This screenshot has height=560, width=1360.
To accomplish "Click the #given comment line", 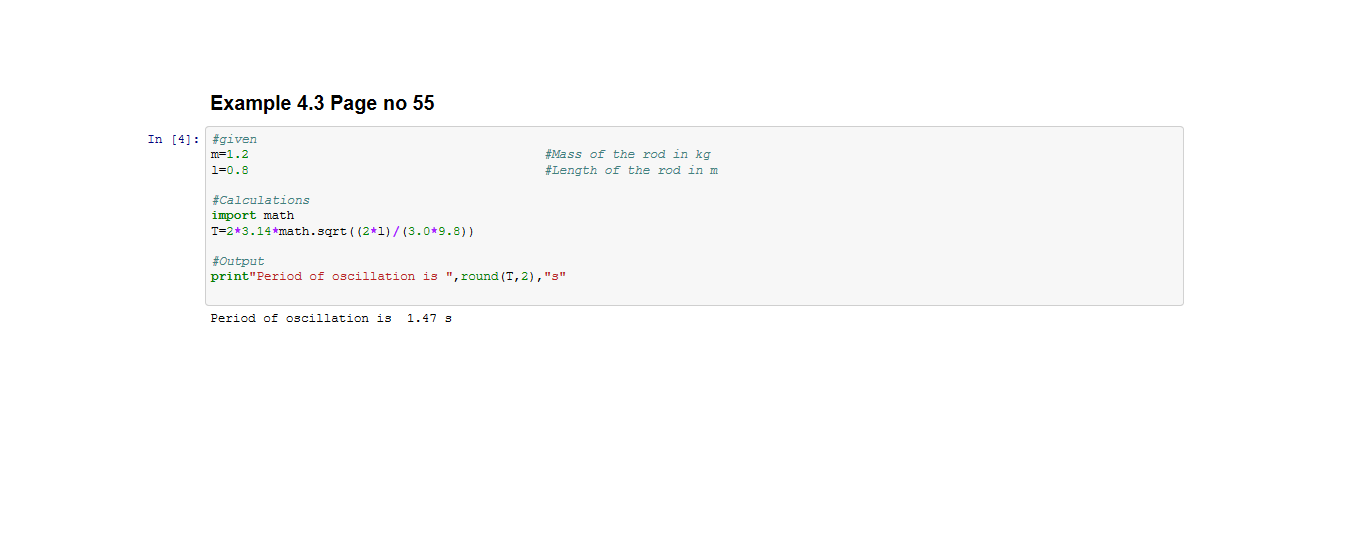I will [x=234, y=139].
